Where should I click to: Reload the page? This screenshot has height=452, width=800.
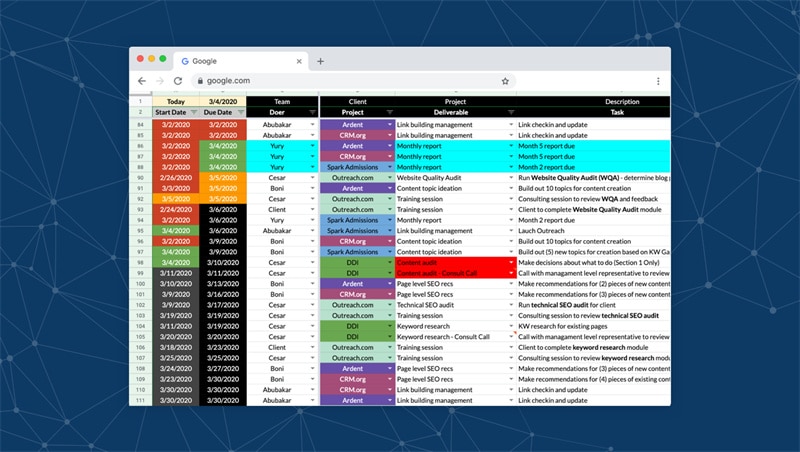[x=178, y=81]
